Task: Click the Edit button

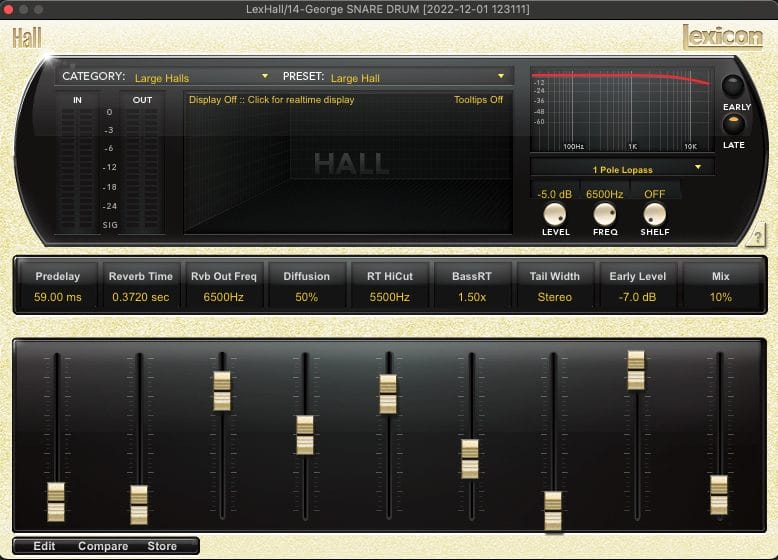Action: click(44, 546)
